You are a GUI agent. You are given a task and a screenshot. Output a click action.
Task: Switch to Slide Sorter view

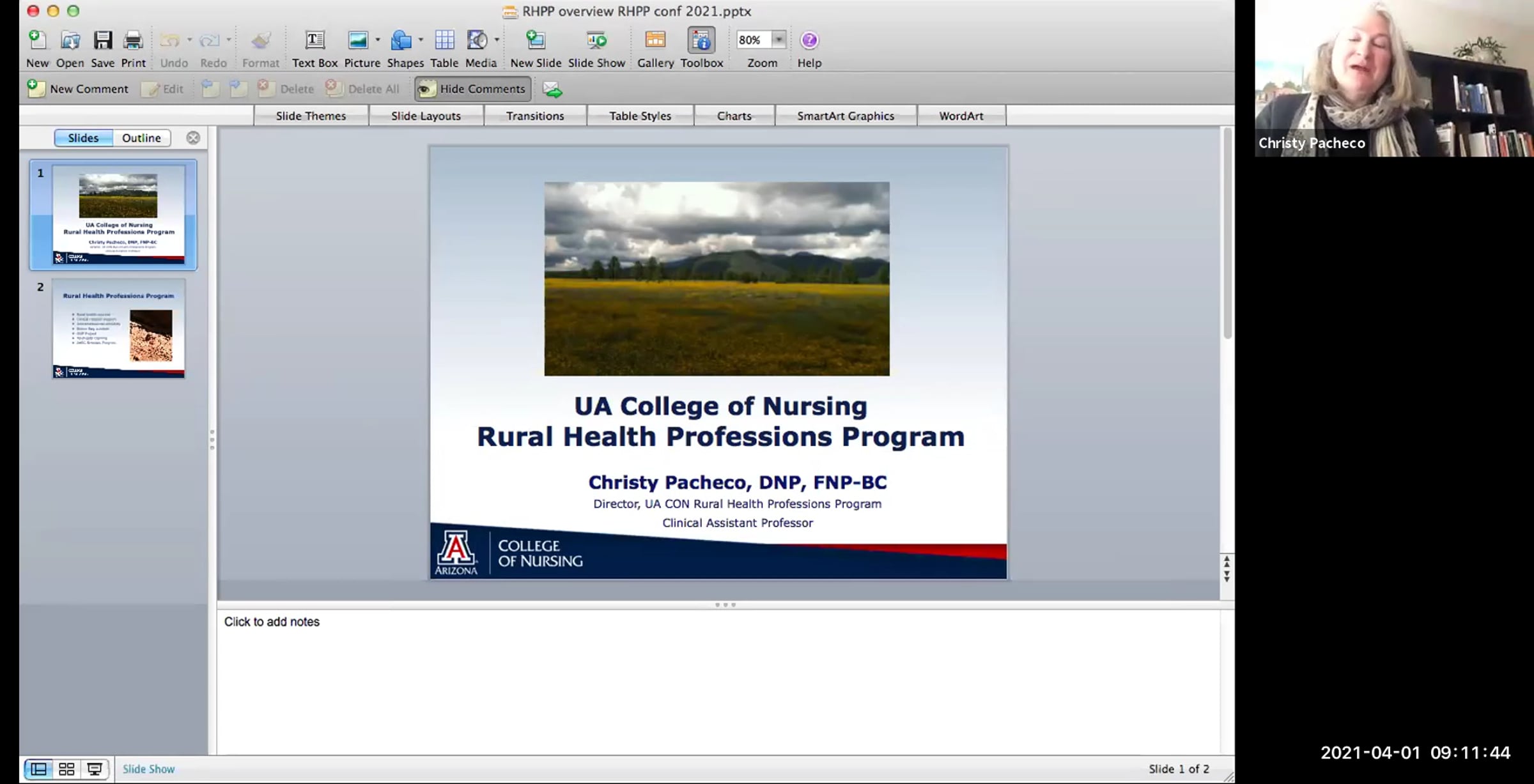tap(66, 769)
